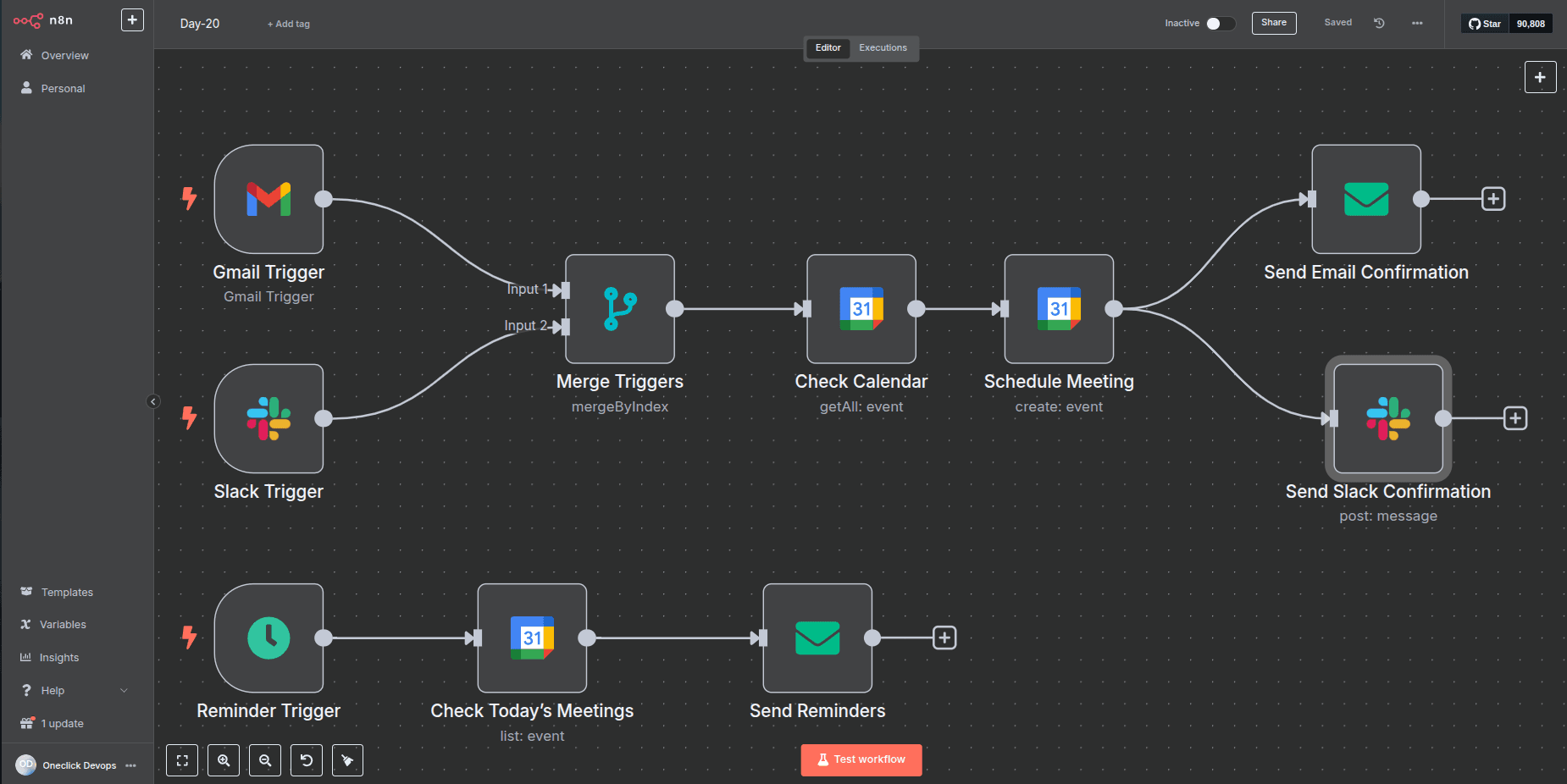Click Reminder Trigger output connector
The height and width of the screenshot is (784, 1567).
click(x=324, y=638)
